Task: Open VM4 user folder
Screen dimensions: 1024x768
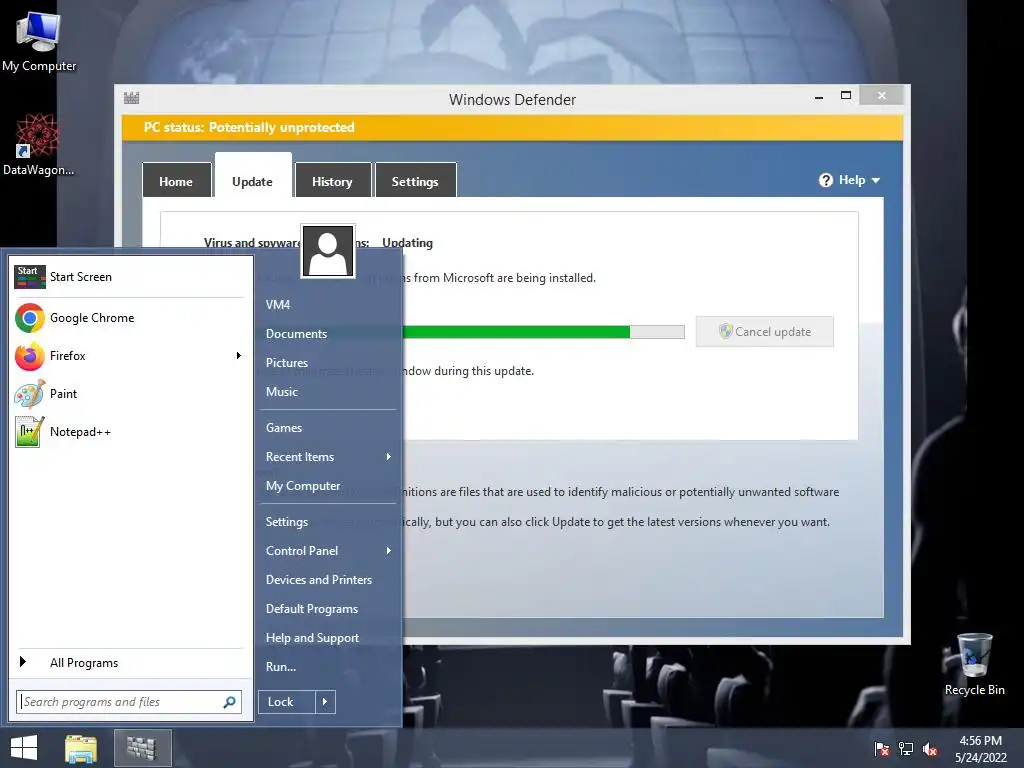Action: tap(328, 305)
